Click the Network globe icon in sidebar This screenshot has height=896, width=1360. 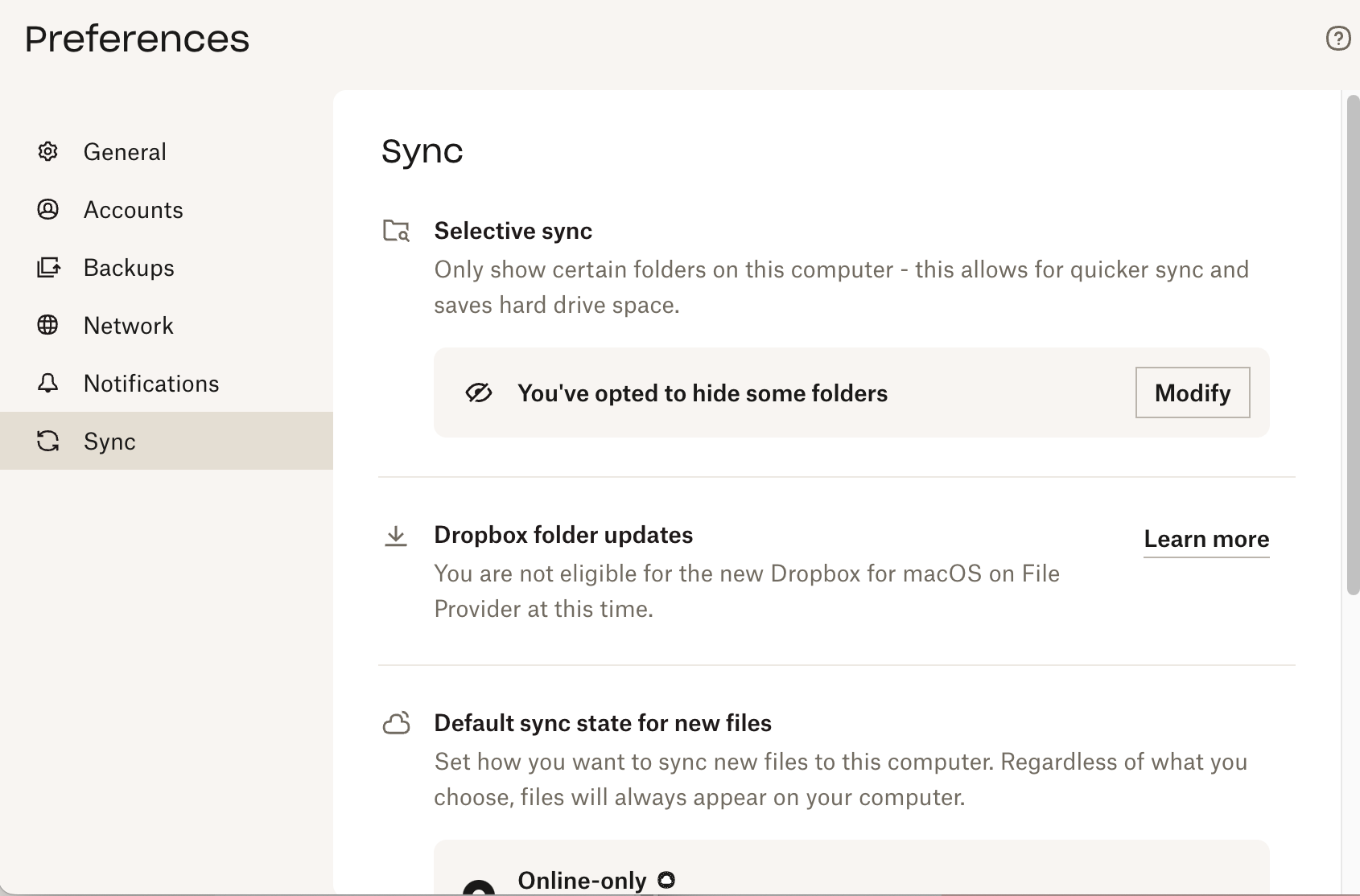tap(47, 325)
